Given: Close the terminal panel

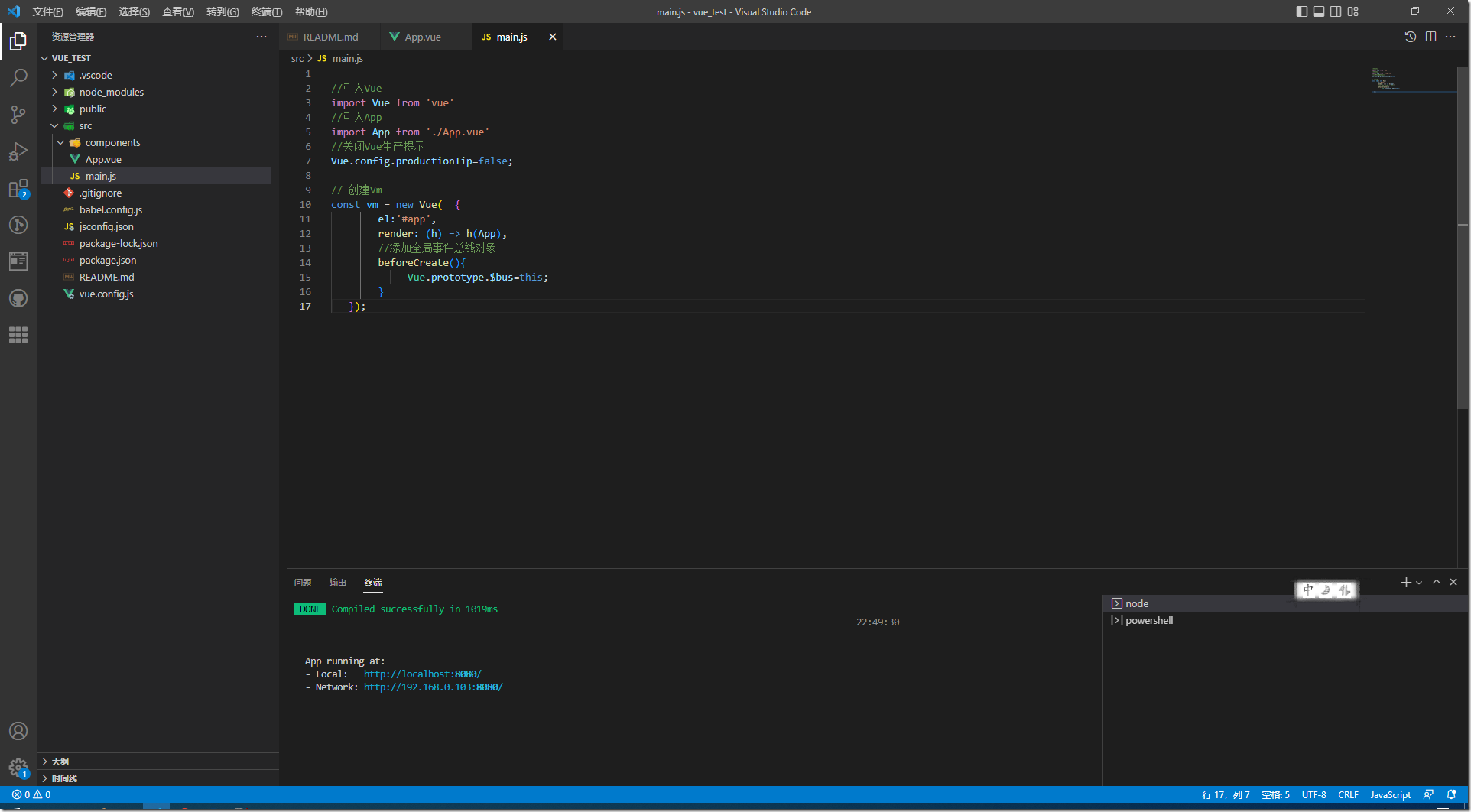Looking at the screenshot, I should pyautogui.click(x=1453, y=583).
